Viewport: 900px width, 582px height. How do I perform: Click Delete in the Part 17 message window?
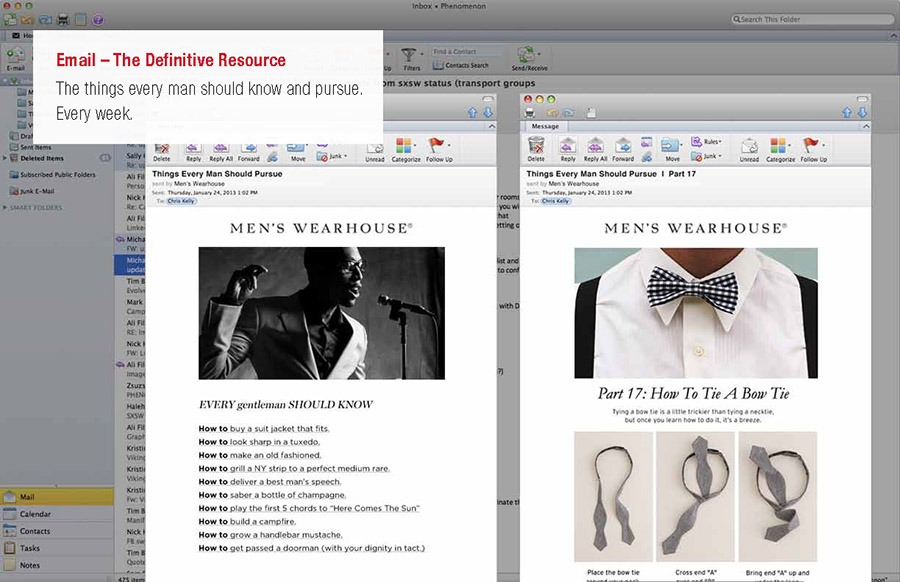[536, 149]
